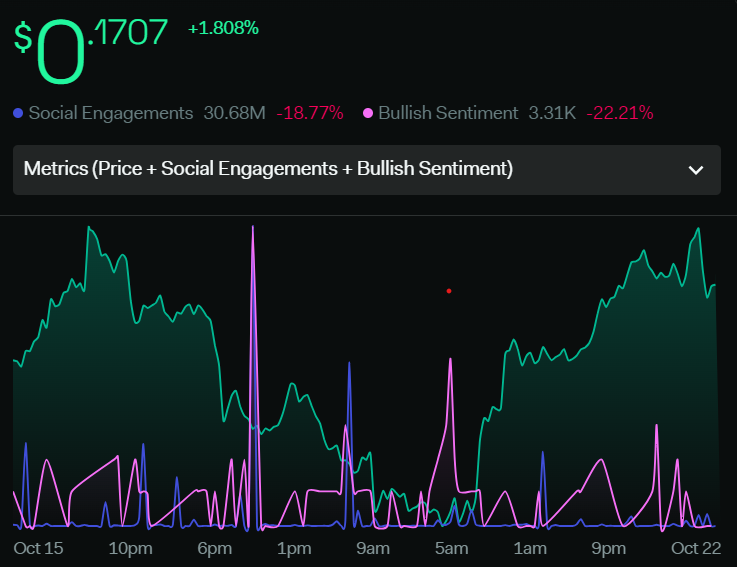Click the blue Social Engagements legend dot
737x567 pixels.
point(18,113)
